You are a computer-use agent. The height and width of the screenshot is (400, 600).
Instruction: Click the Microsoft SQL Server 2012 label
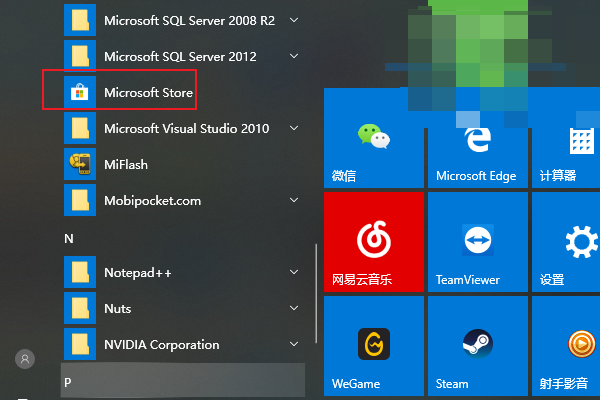pos(180,57)
